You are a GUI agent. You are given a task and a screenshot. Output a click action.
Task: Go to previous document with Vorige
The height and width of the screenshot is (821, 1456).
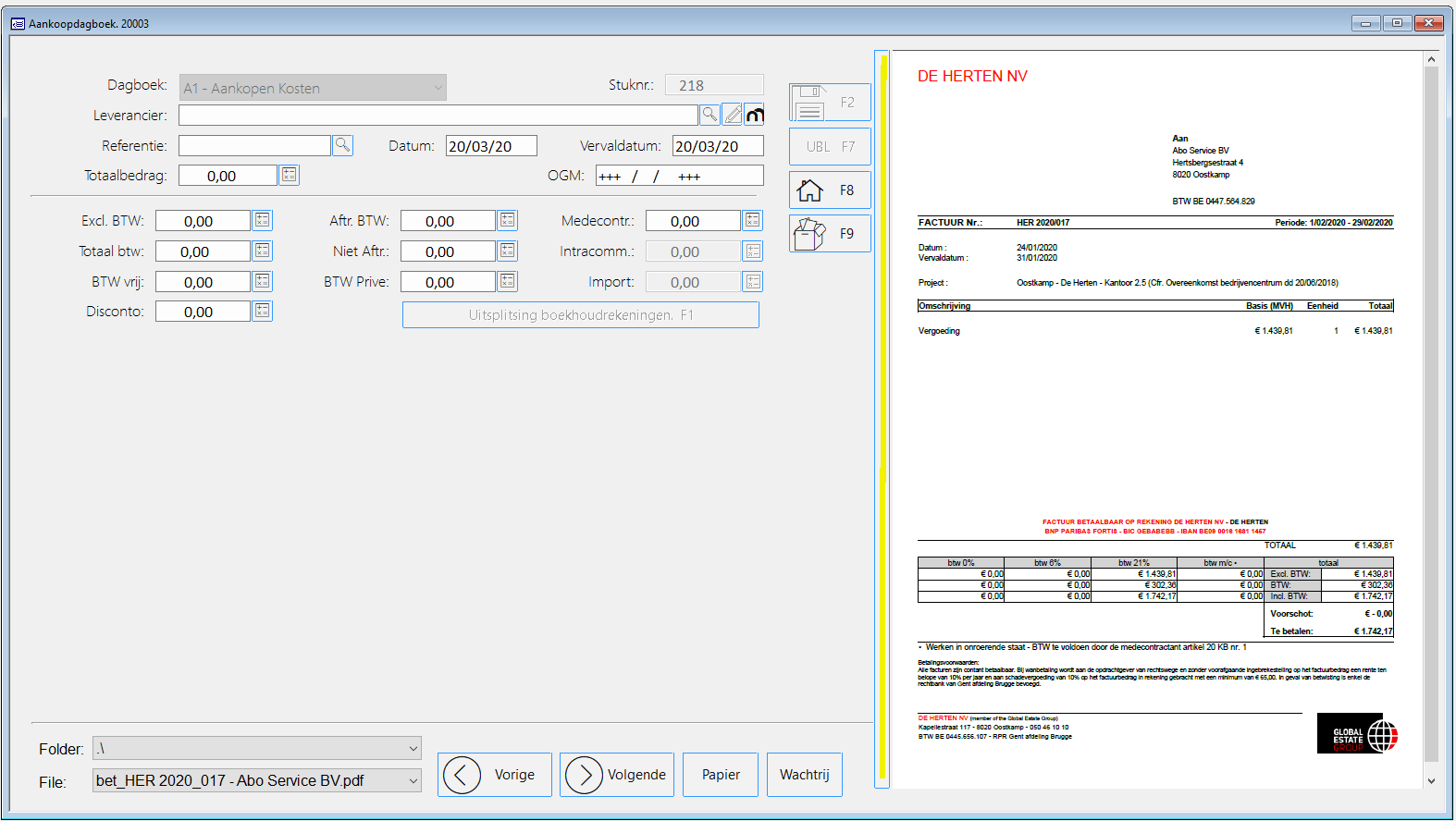tap(495, 775)
